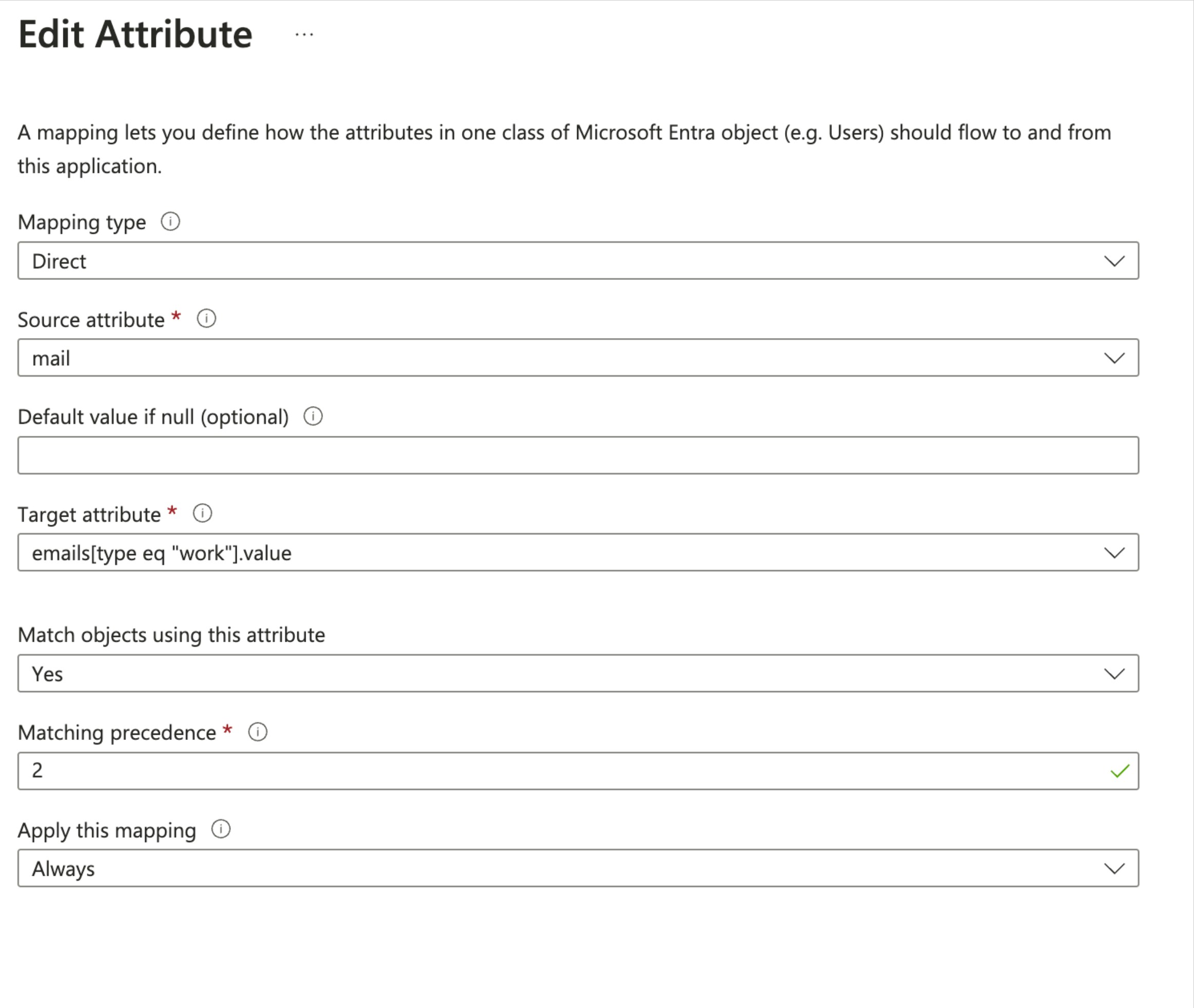Click the Default value if null info icon
This screenshot has height=1008, width=1194.
point(313,417)
